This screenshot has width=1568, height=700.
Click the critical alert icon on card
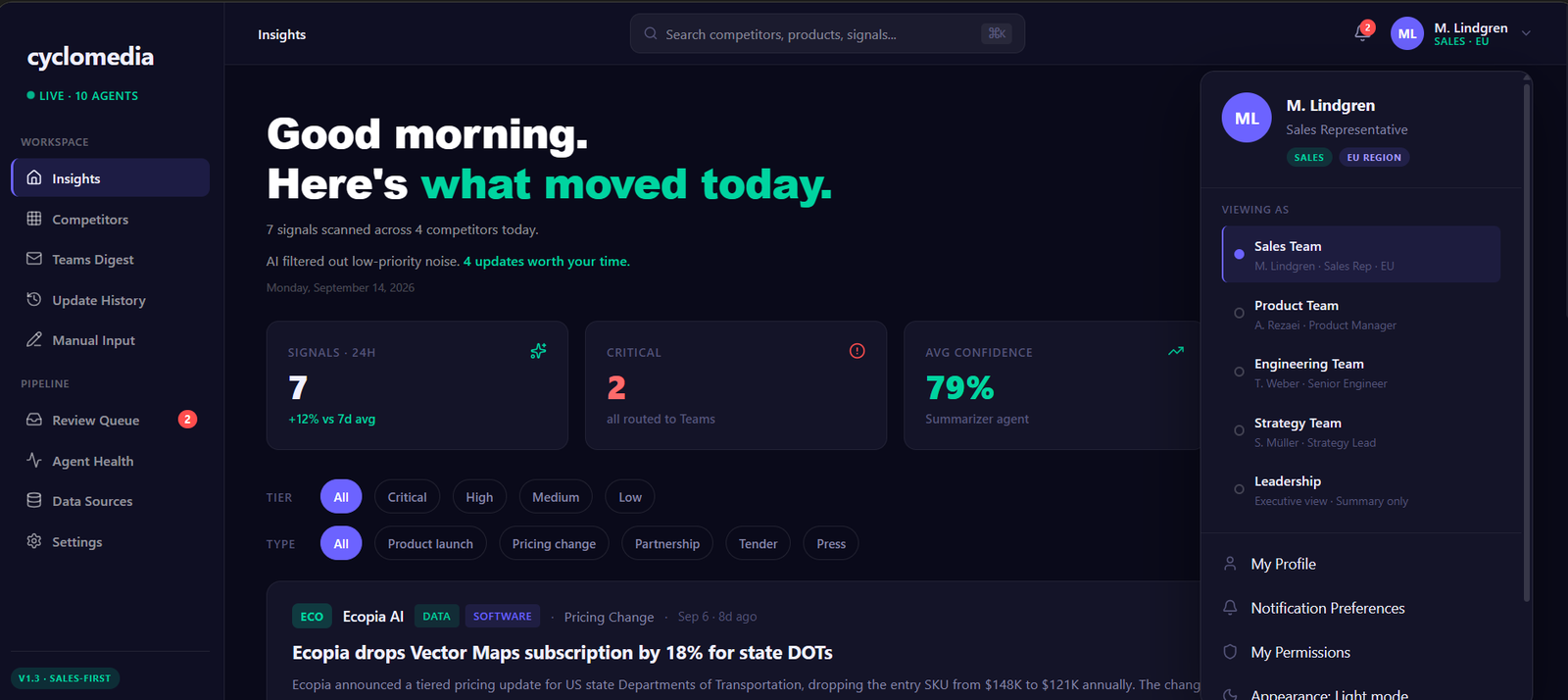pos(857,351)
